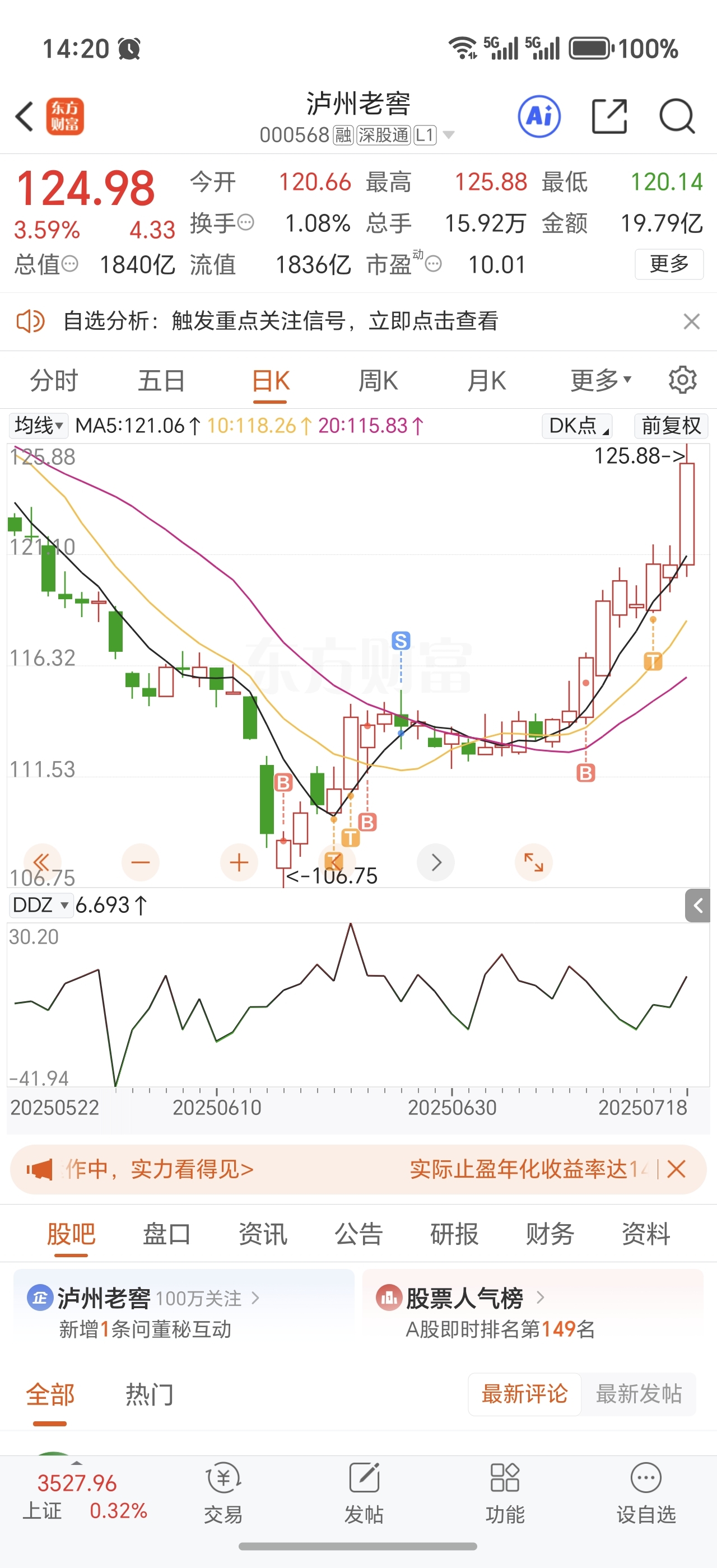
Task: Switch to 月K chart tab
Action: (x=486, y=380)
